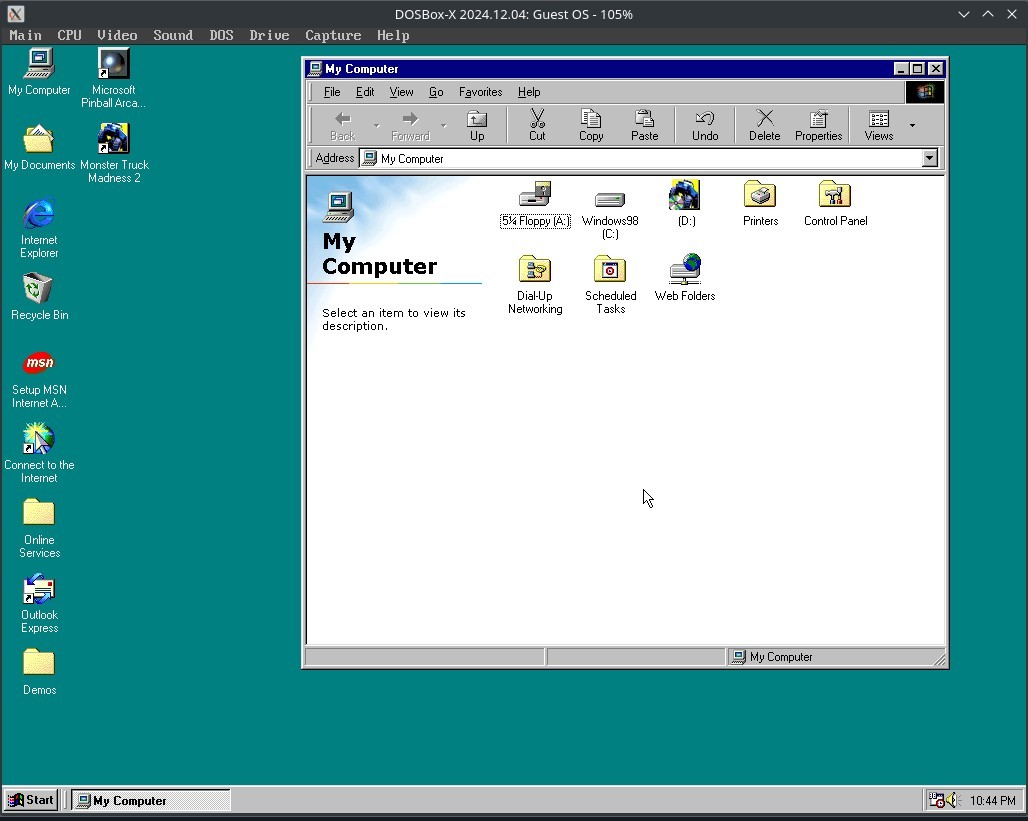Click the Cut toolbar button
Image resolution: width=1028 pixels, height=821 pixels.
click(537, 125)
